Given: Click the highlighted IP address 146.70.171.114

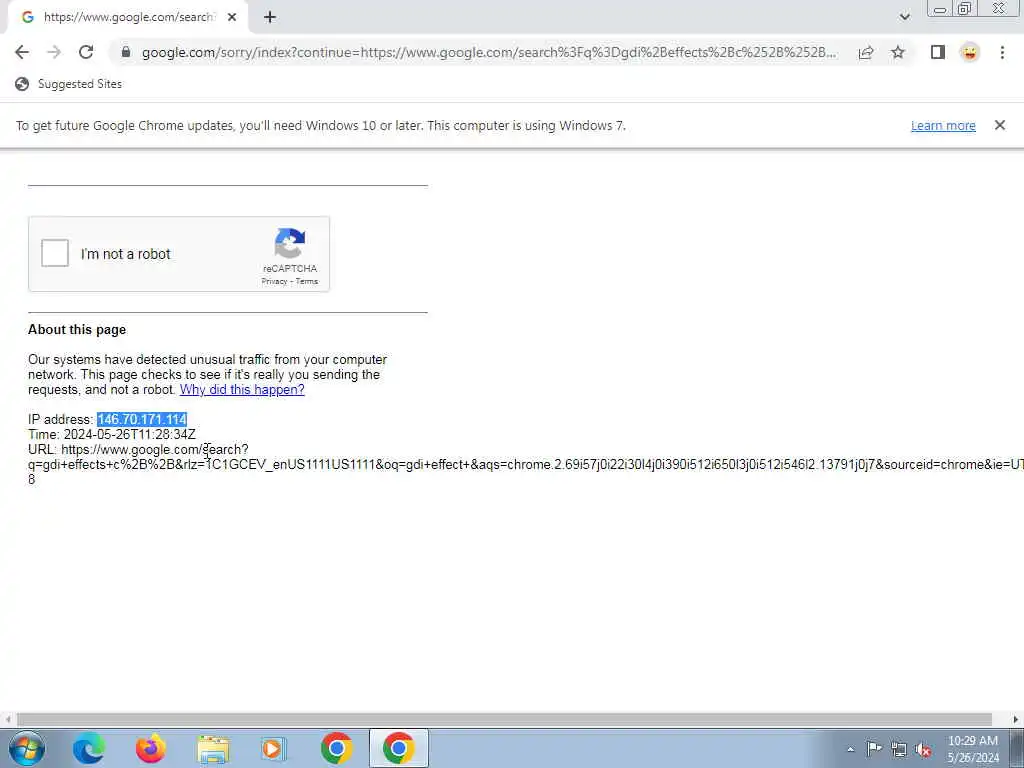Looking at the screenshot, I should [x=142, y=419].
